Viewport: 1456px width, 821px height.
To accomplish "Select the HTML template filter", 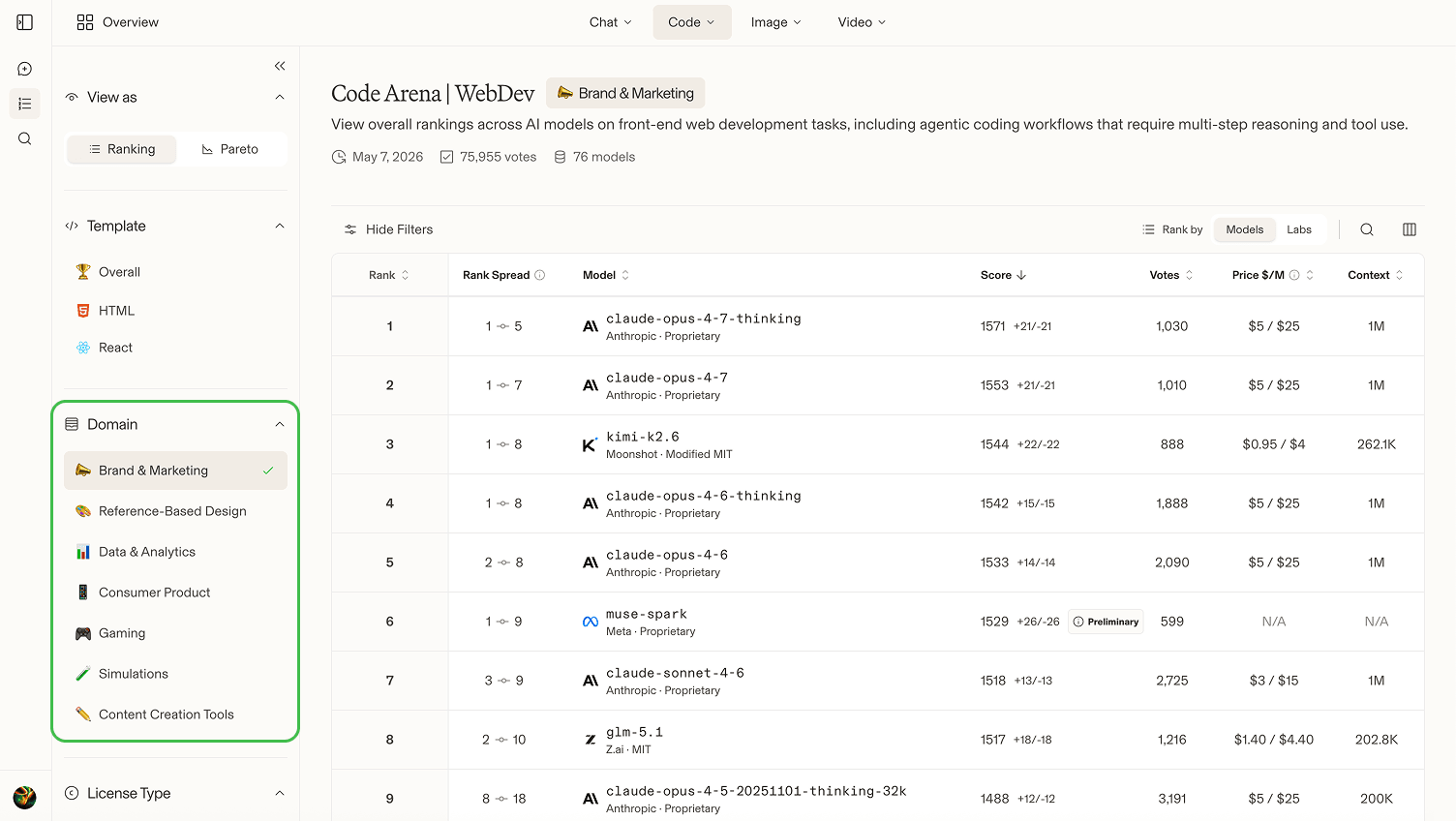I will [175, 311].
